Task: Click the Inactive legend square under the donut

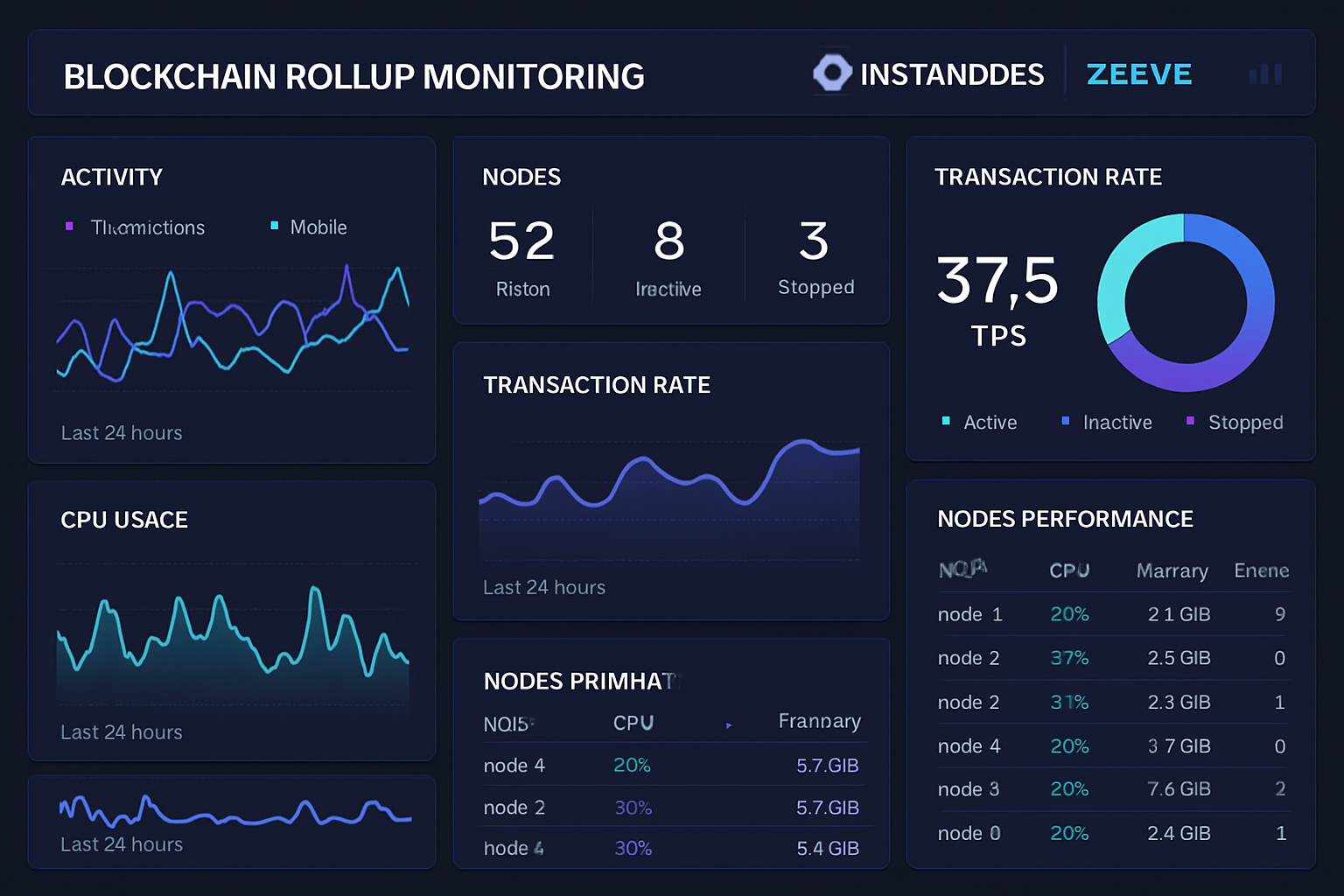Action: tap(1066, 421)
